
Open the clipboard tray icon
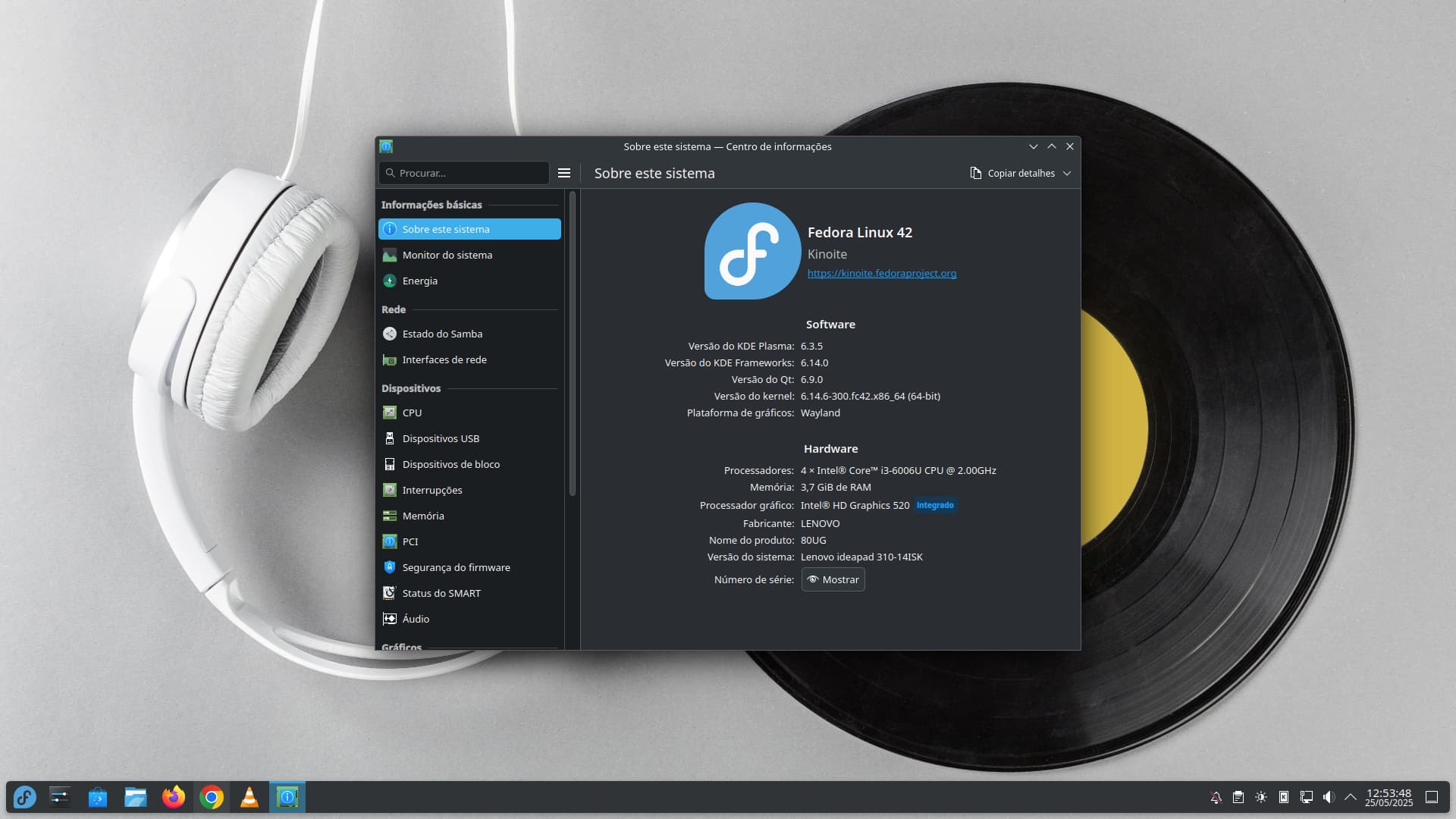(x=1238, y=797)
